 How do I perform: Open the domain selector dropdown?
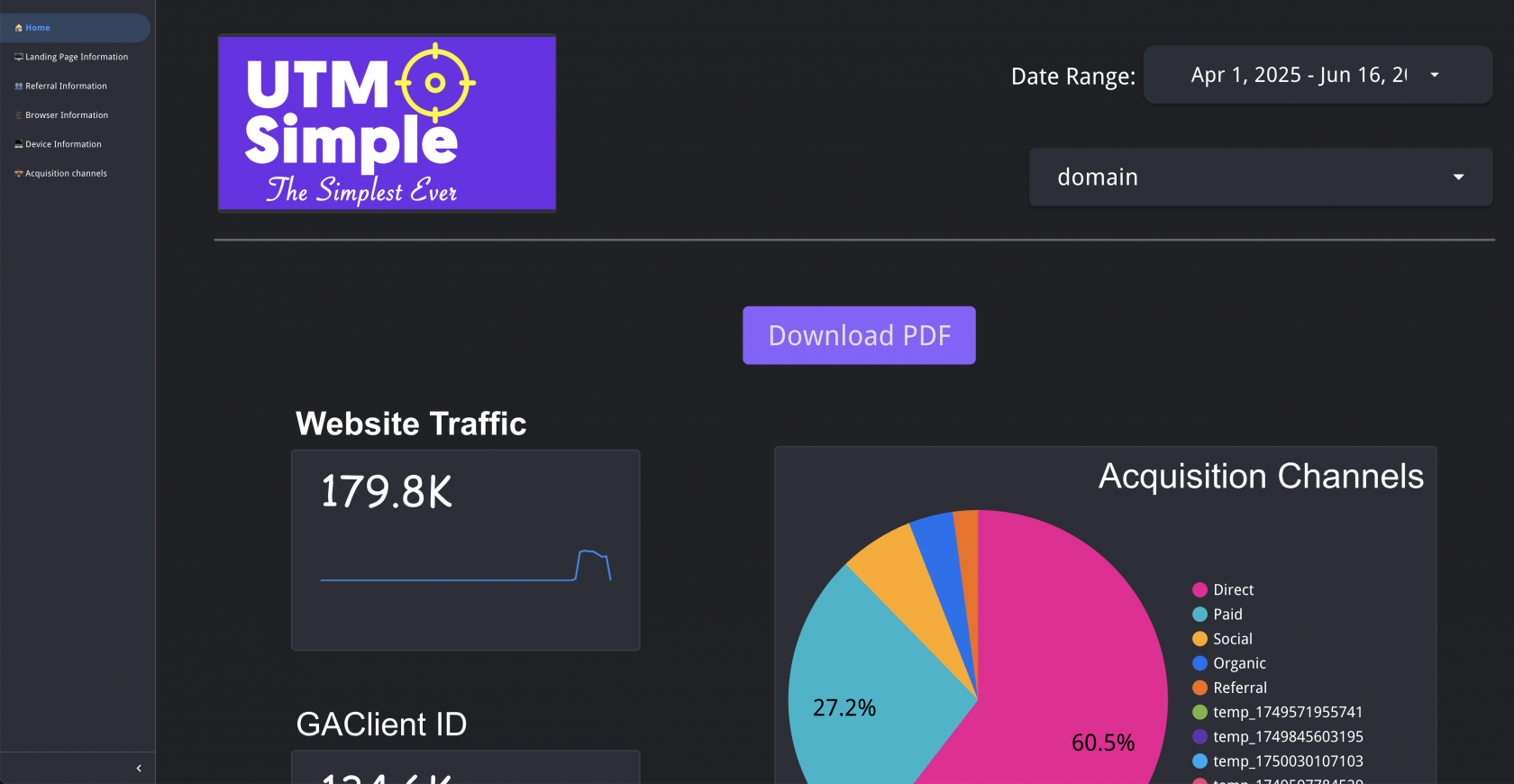coord(1261,178)
